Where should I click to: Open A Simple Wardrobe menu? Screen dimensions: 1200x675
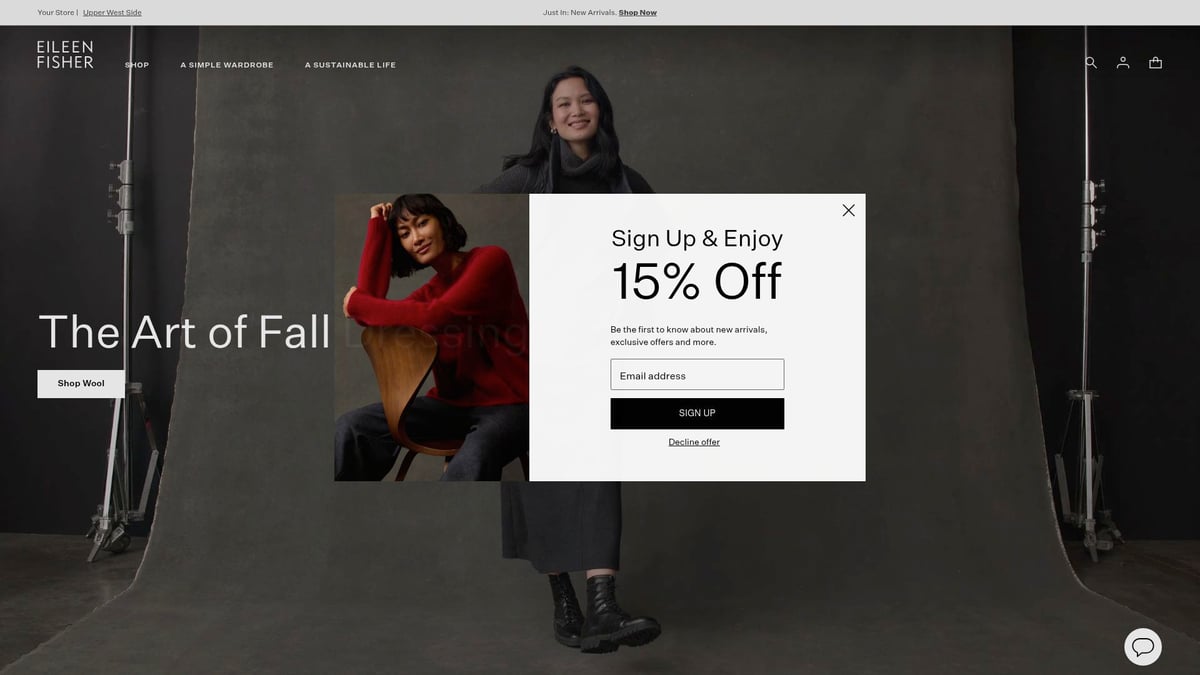[227, 65]
